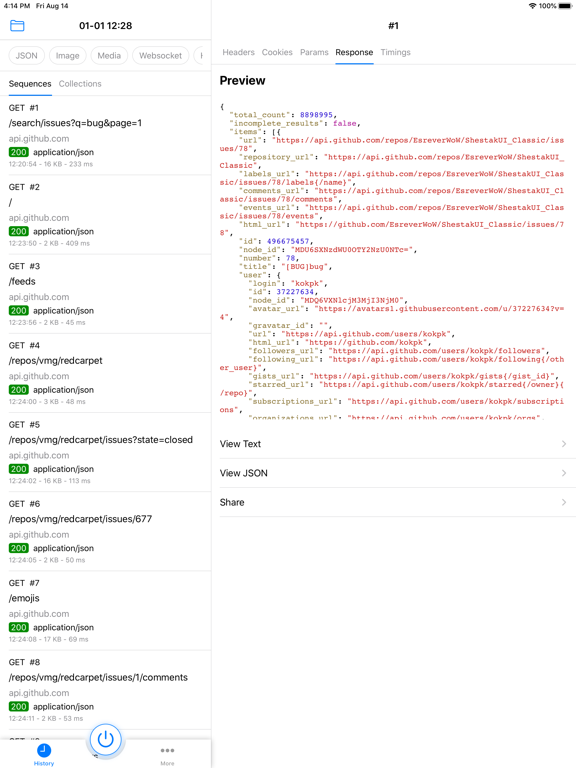Select the /emojis request
The width and height of the screenshot is (576, 768).
click(105, 611)
